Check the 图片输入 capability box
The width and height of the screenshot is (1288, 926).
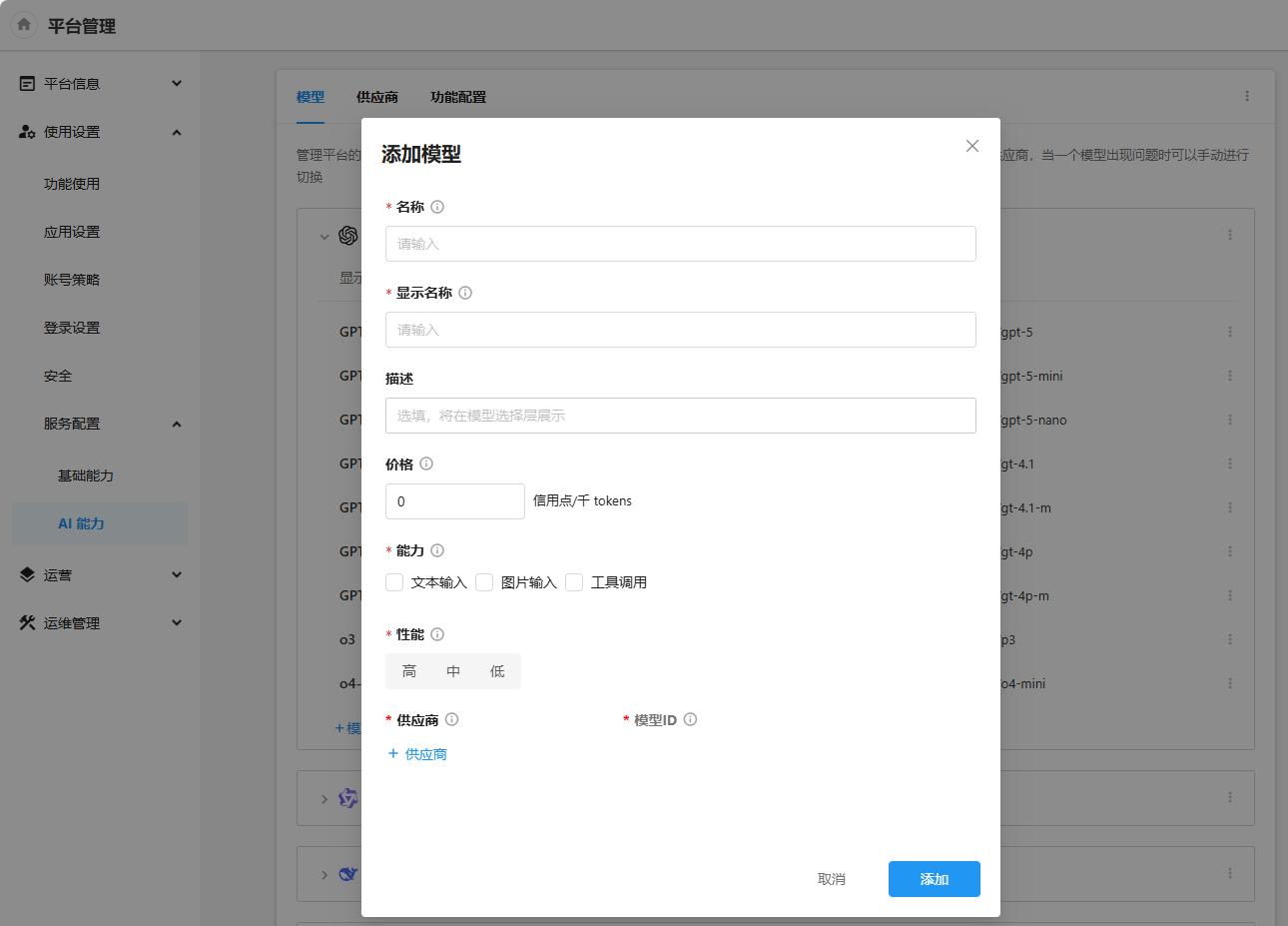[x=484, y=582]
